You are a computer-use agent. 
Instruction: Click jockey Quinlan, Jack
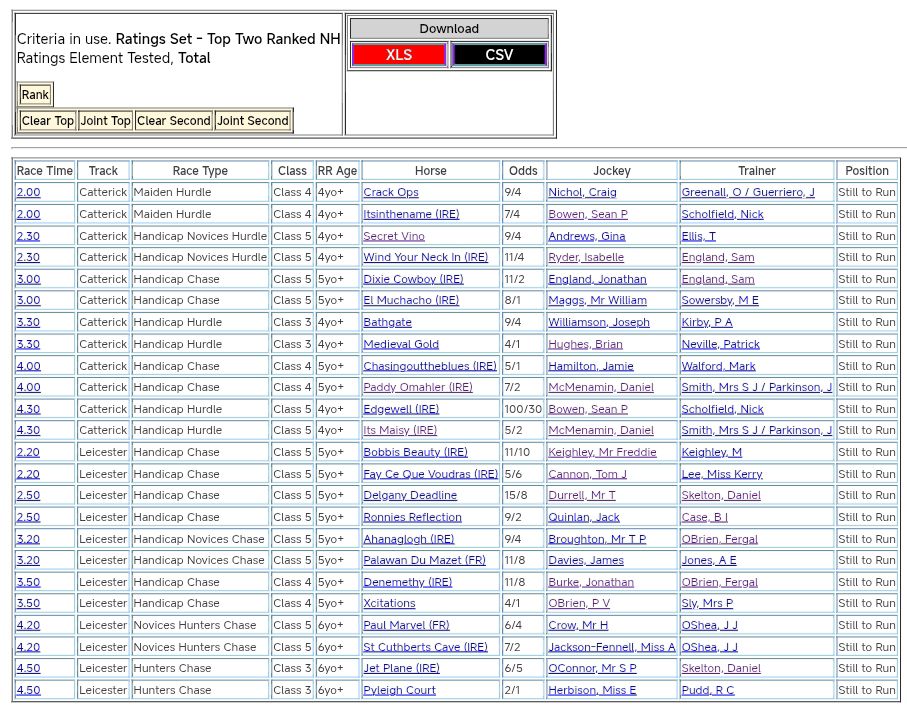coord(583,518)
